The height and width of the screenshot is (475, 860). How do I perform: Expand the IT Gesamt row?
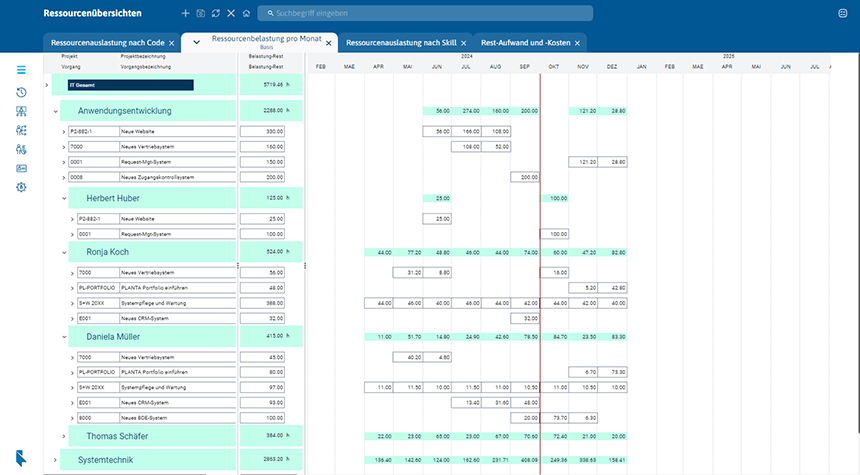pyautogui.click(x=47, y=85)
